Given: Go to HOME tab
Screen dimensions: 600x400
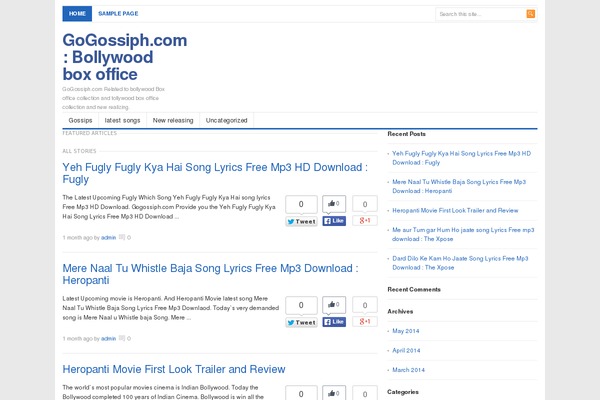Looking at the screenshot, I should click(x=77, y=14).
